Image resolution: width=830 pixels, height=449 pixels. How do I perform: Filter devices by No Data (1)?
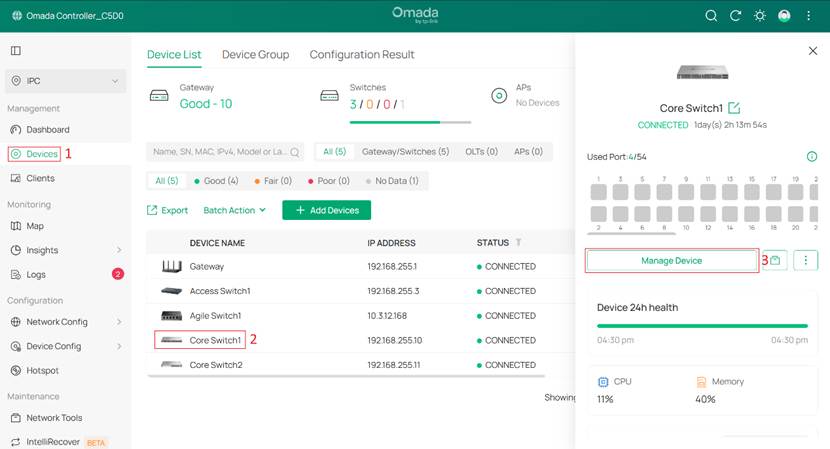tap(392, 181)
